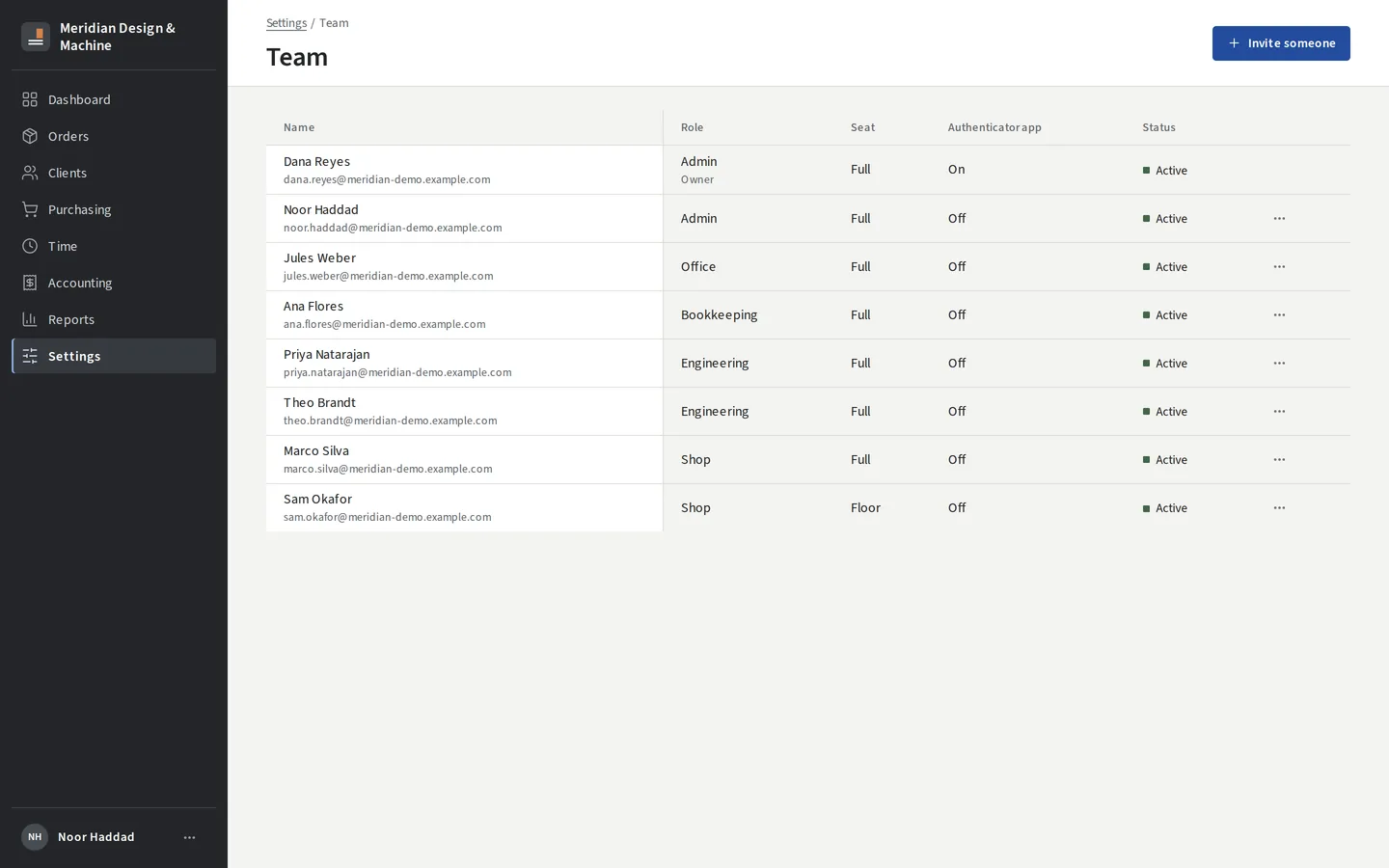Click the Floor seat value for Sam Okafor
This screenshot has height=868, width=1389.
coord(865,508)
